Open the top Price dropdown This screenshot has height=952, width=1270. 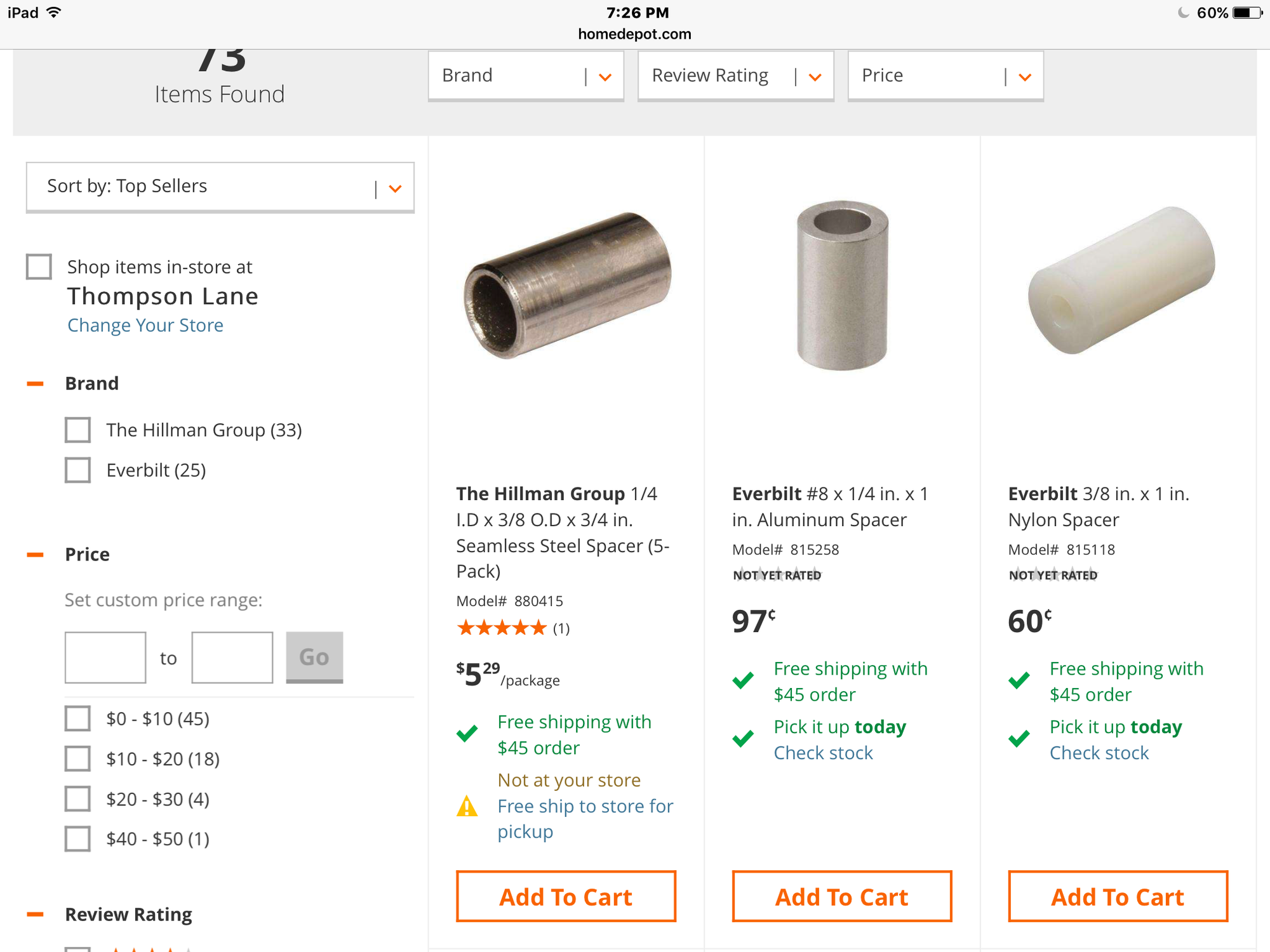point(945,76)
